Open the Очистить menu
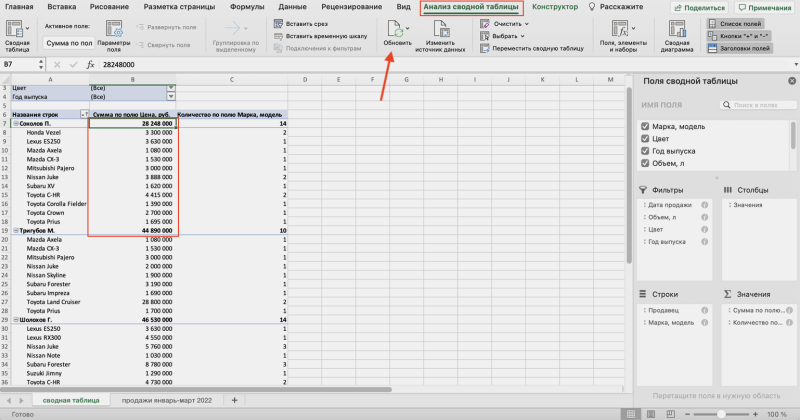This screenshot has height=420, width=800. pyautogui.click(x=505, y=23)
